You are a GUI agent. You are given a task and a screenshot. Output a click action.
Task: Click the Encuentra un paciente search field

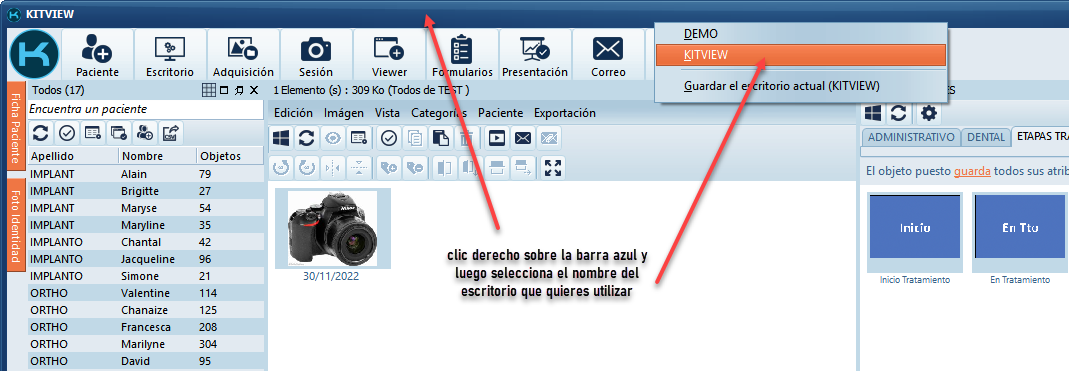point(145,109)
